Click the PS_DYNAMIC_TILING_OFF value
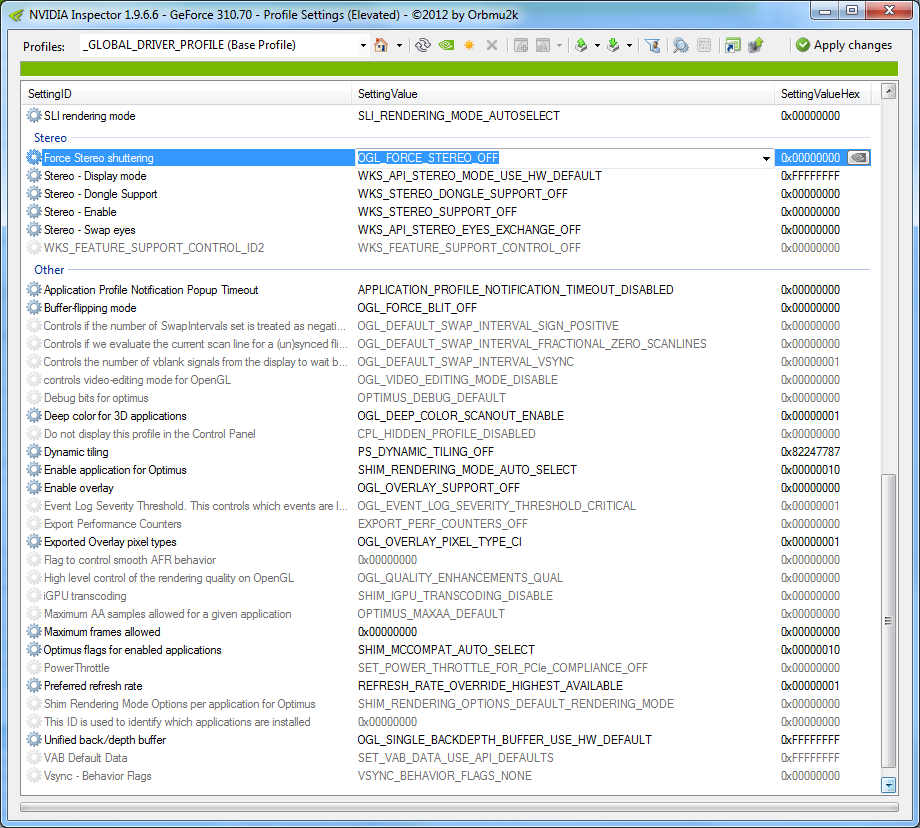Viewport: 920px width, 828px height. [x=425, y=452]
